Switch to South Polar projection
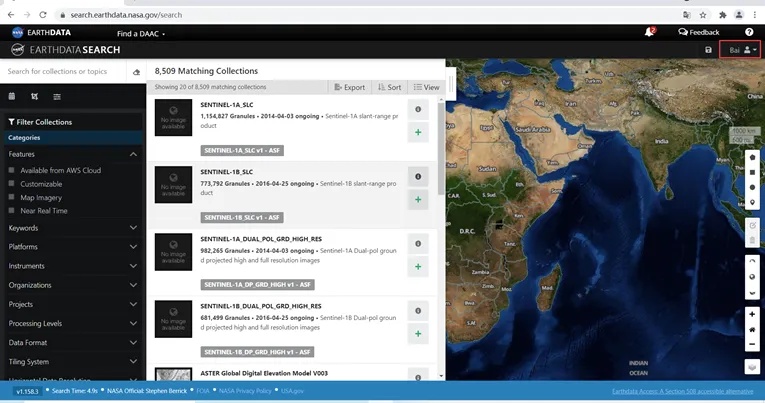The width and height of the screenshot is (765, 403). coord(752,292)
